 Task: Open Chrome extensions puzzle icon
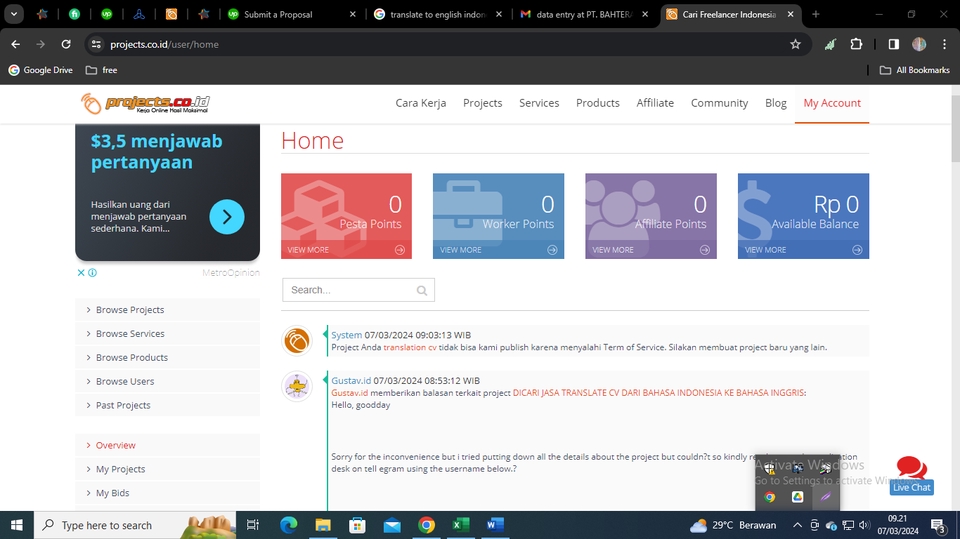tap(856, 44)
